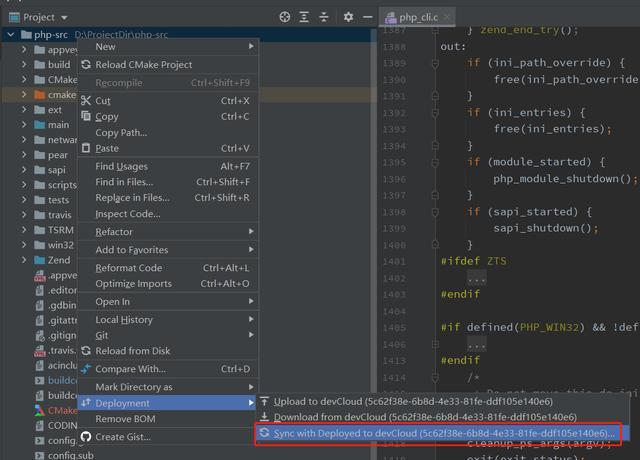
Task: Click the collapse all icon in Project toolbar
Action: [x=324, y=17]
